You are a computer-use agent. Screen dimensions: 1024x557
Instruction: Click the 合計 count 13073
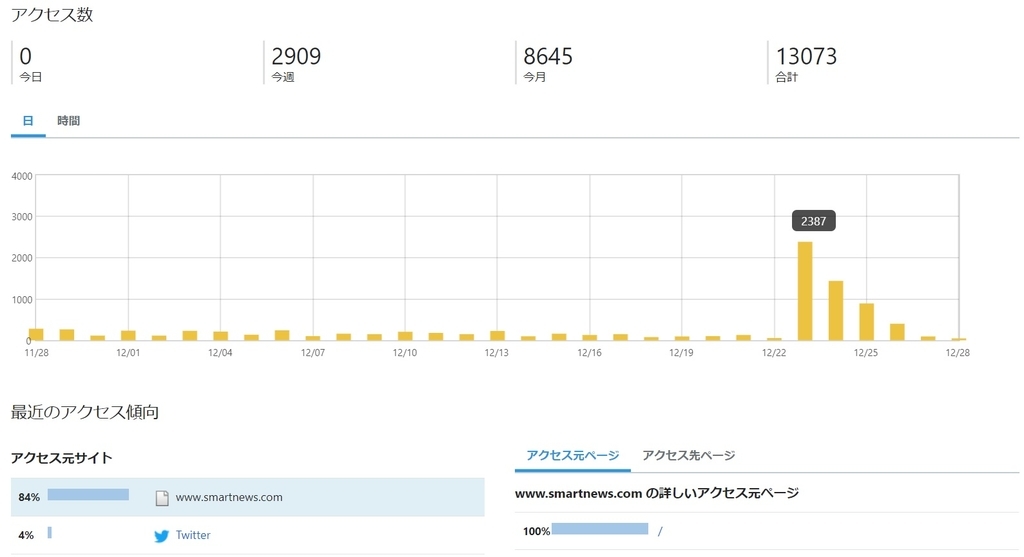click(x=806, y=56)
